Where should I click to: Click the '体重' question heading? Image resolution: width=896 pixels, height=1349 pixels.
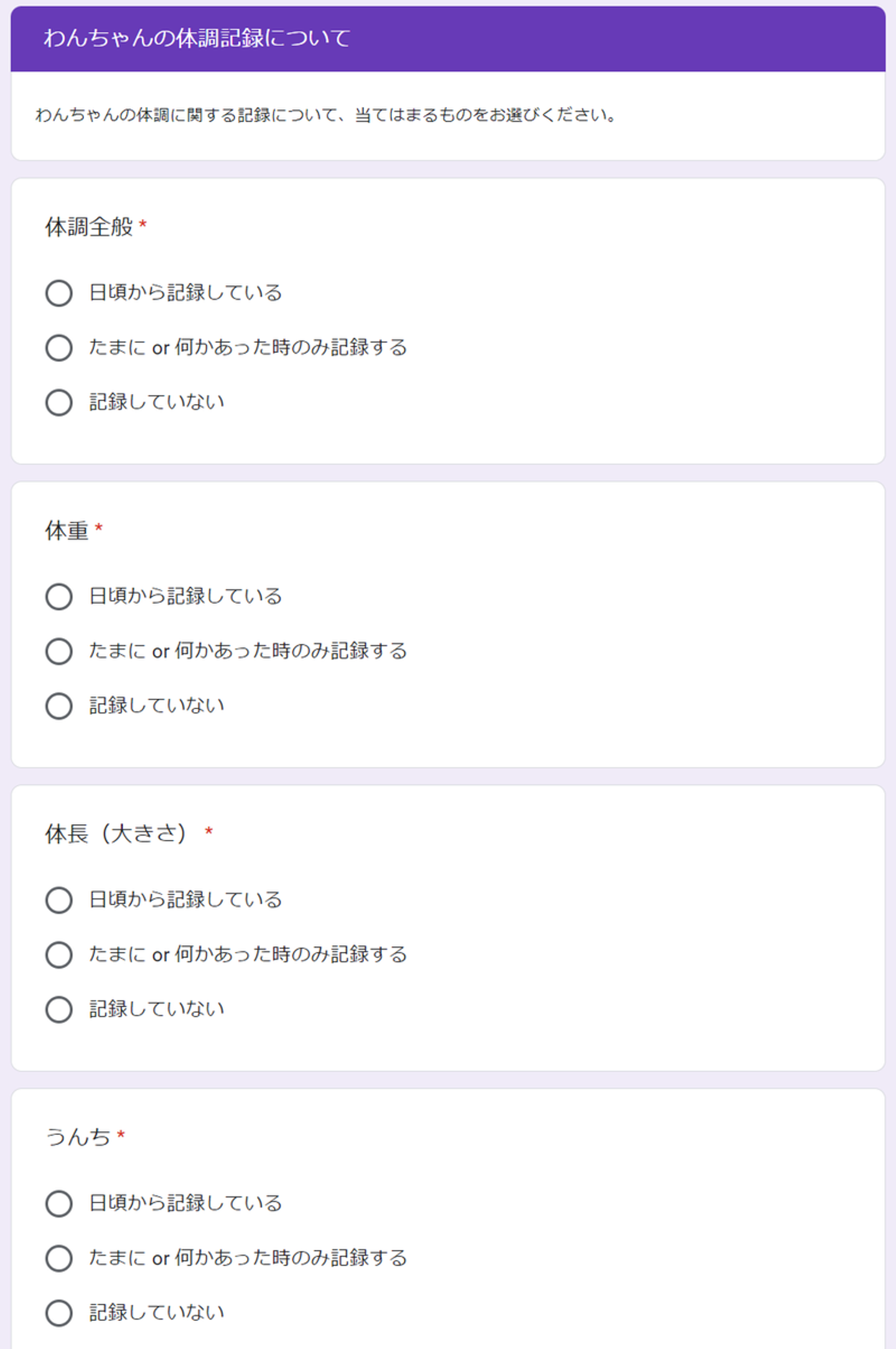pos(67,531)
